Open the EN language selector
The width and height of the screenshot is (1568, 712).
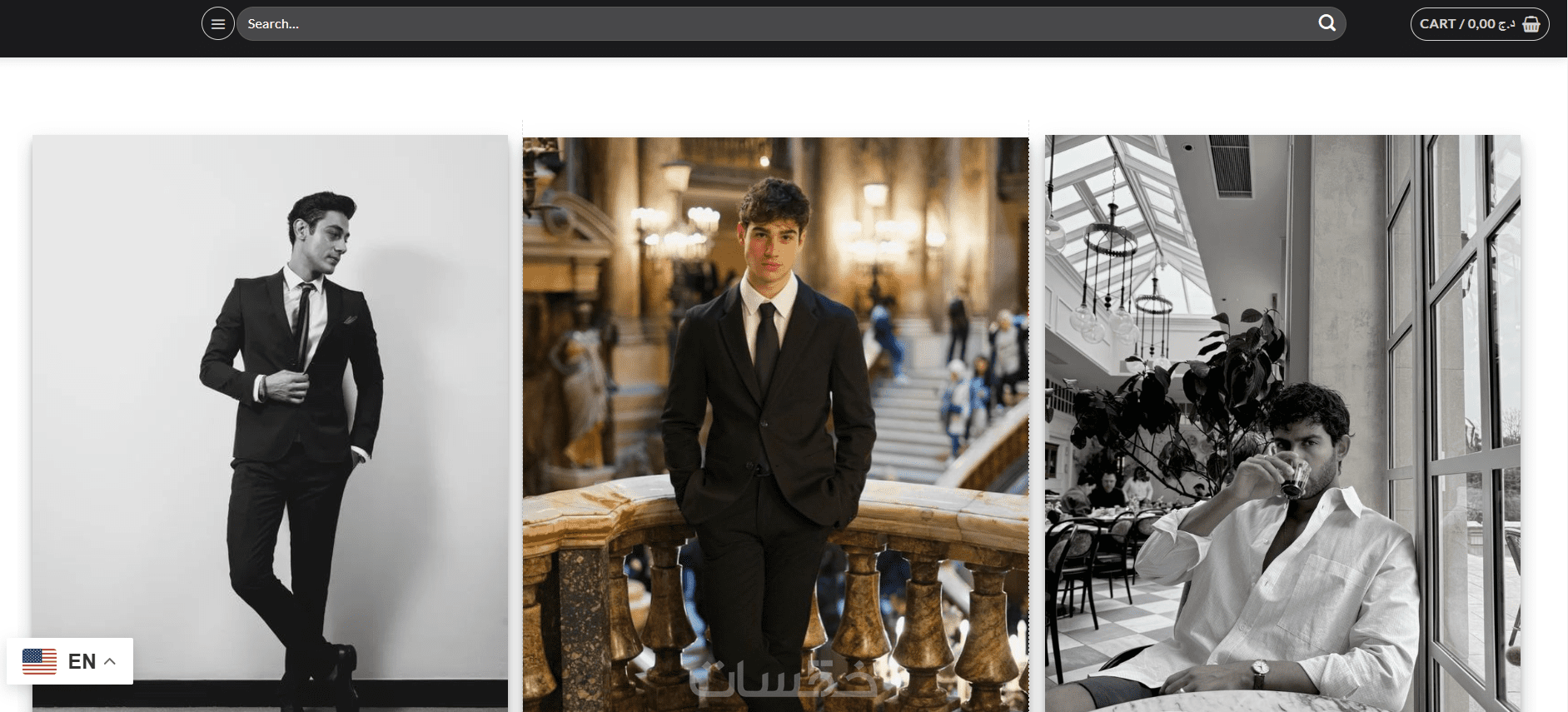point(70,661)
